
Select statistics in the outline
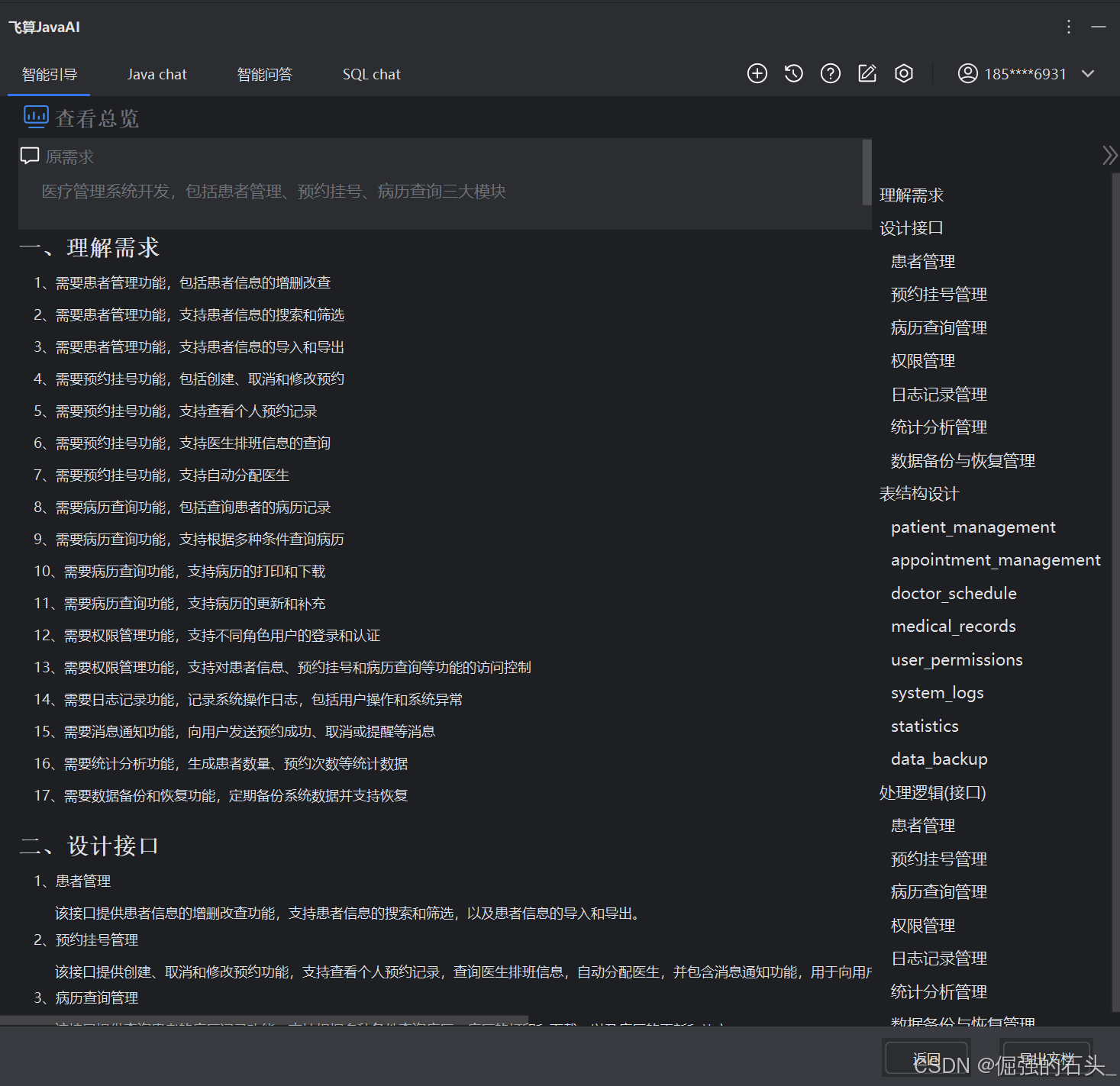tap(925, 727)
